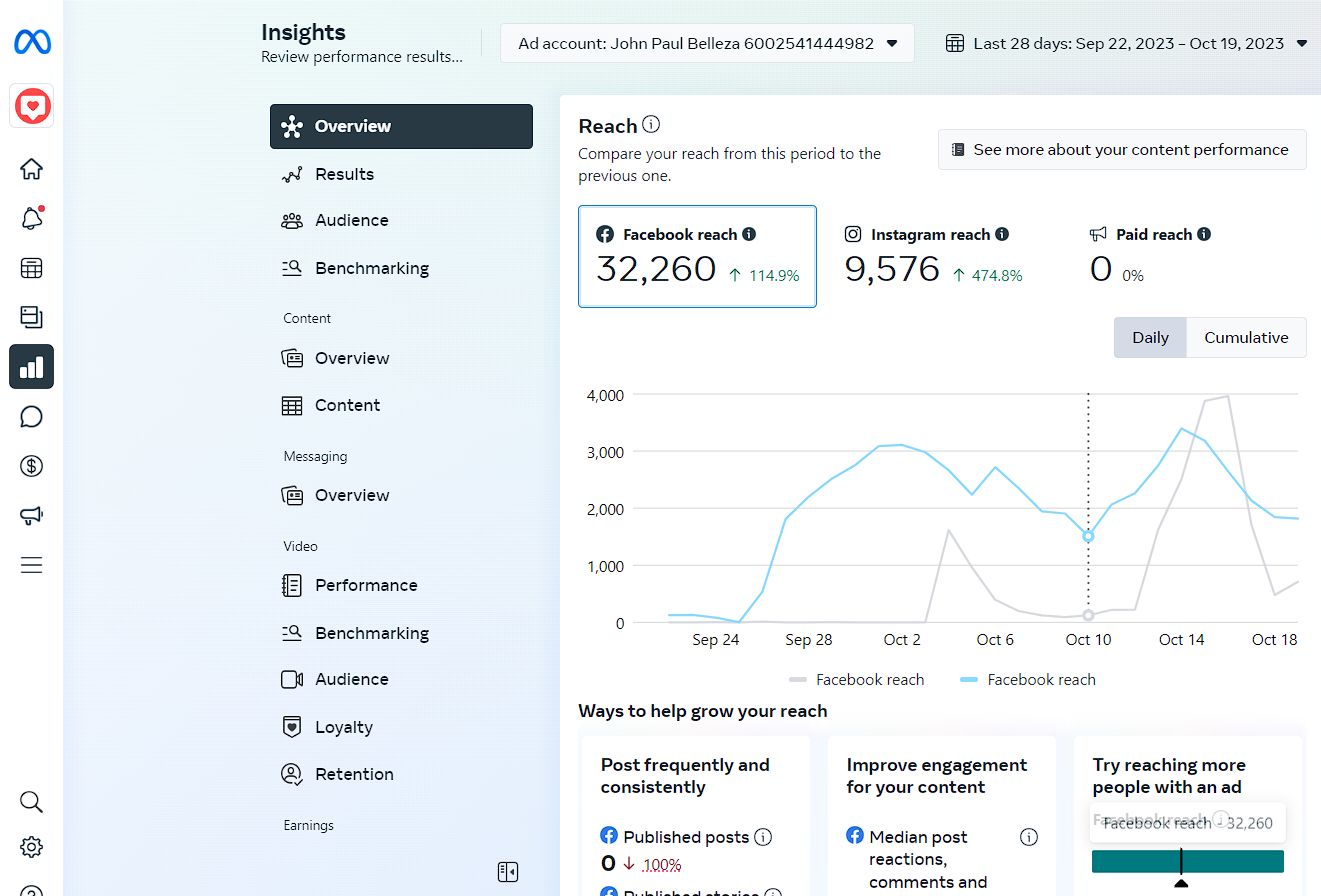The image size is (1321, 896).
Task: Expand the Ad account dropdown
Action: pos(707,44)
